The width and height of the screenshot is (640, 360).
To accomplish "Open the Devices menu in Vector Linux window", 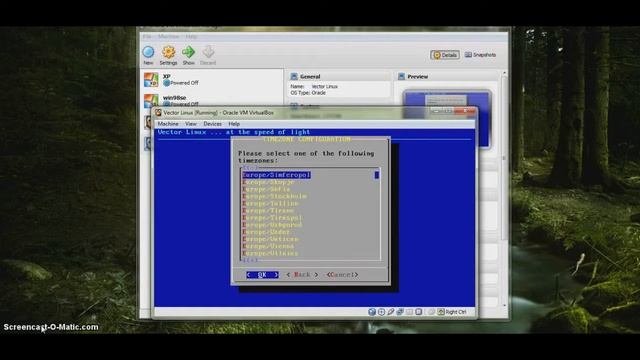I will pyautogui.click(x=212, y=124).
